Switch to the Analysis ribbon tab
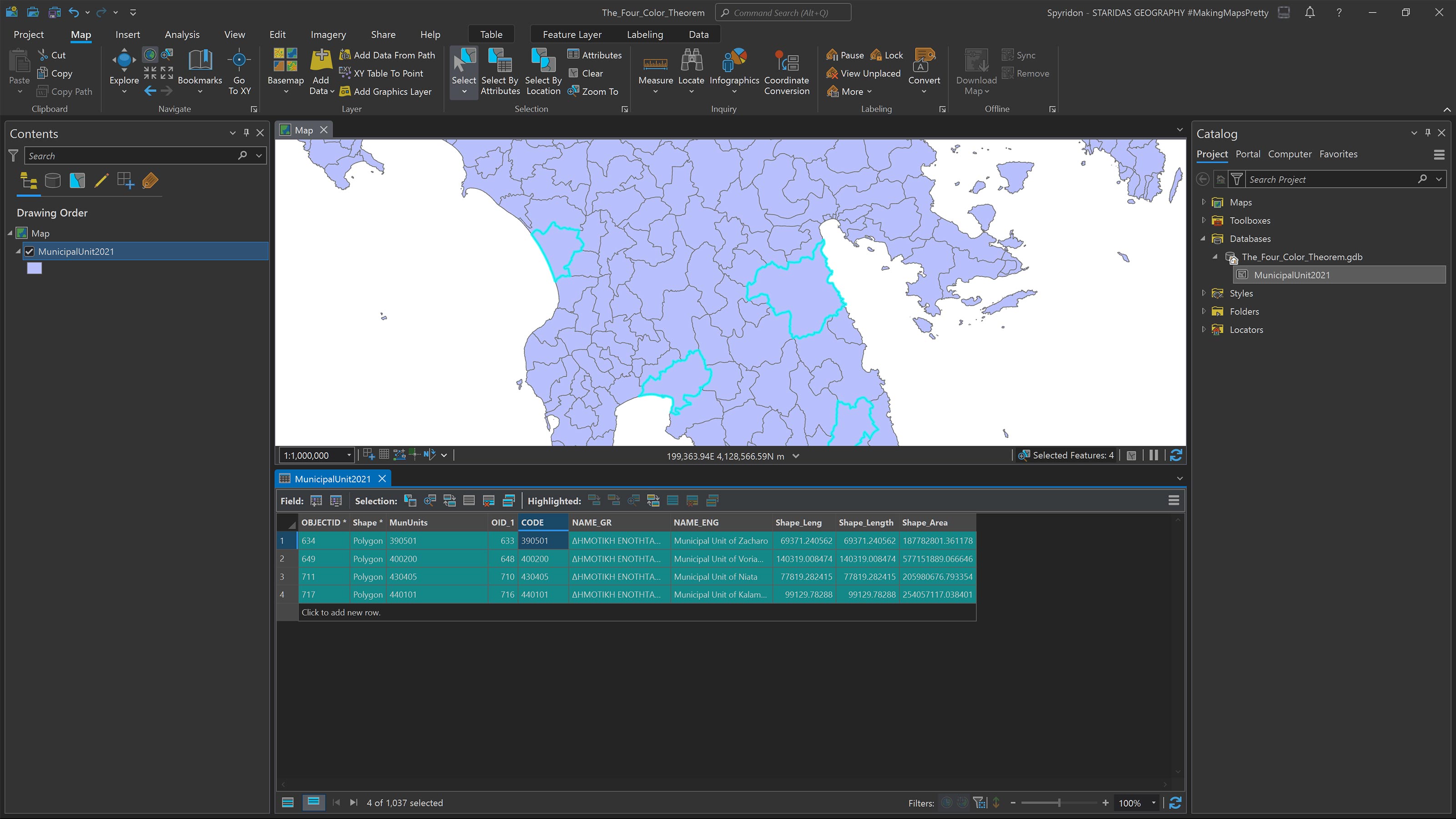Screen dimensions: 1456x819 click(182, 35)
